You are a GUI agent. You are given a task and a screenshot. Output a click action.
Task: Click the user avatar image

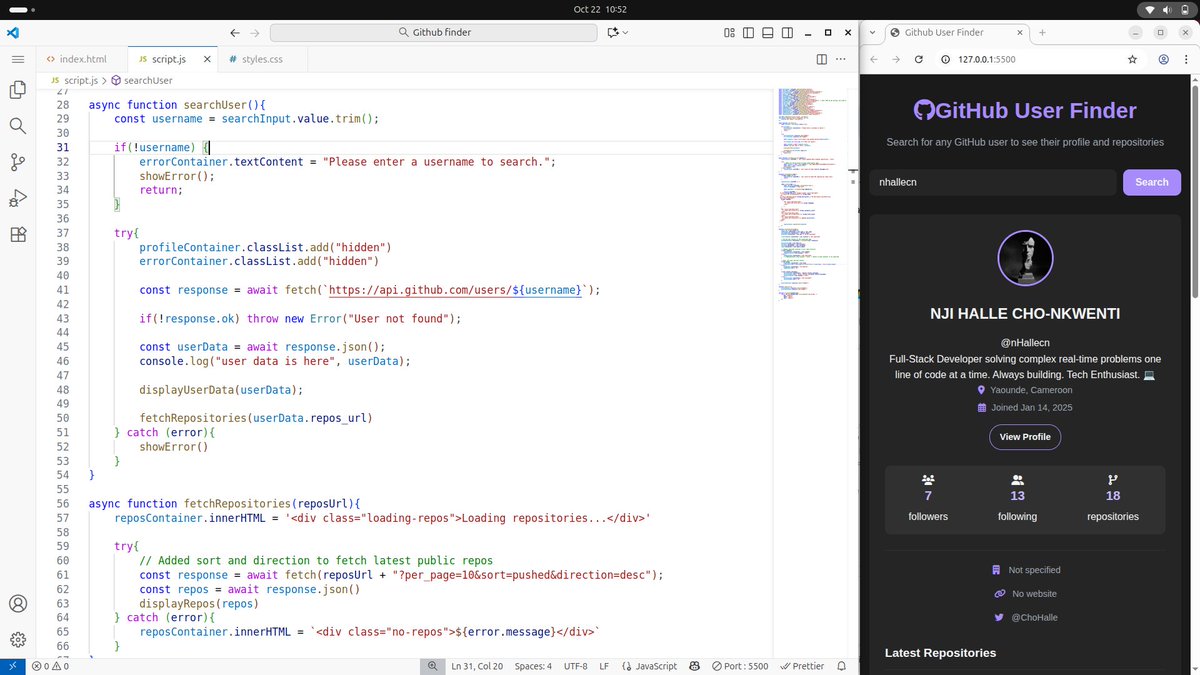(1025, 258)
